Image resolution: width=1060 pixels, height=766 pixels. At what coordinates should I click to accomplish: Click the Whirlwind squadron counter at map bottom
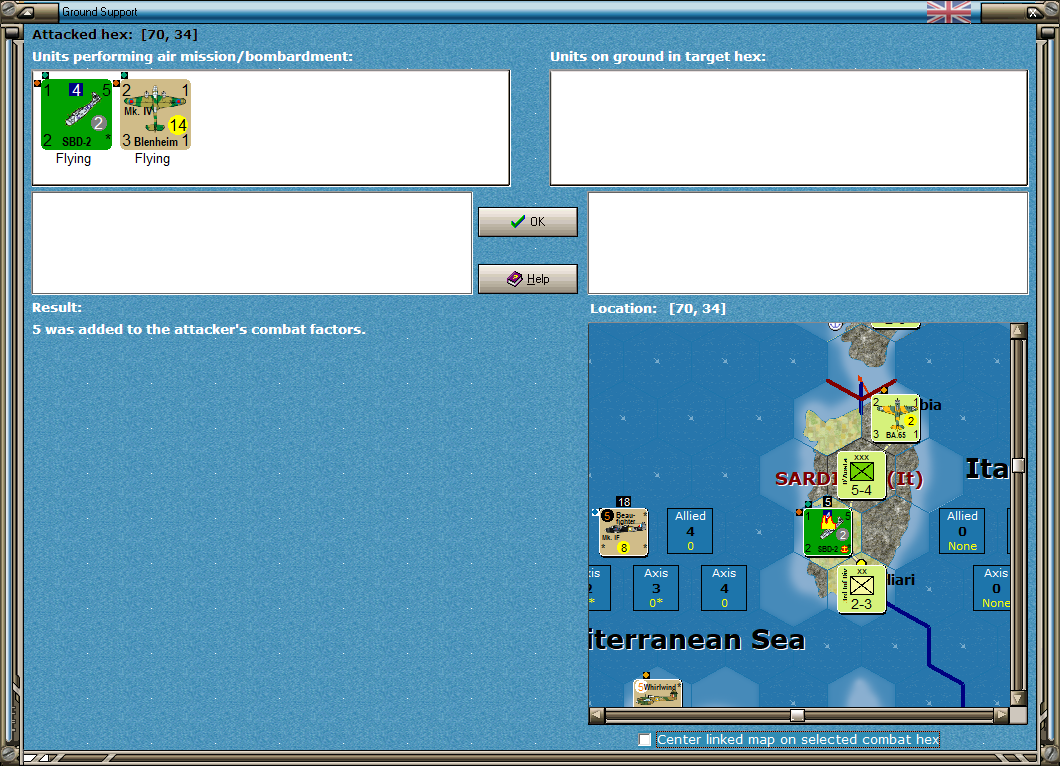pos(657,690)
